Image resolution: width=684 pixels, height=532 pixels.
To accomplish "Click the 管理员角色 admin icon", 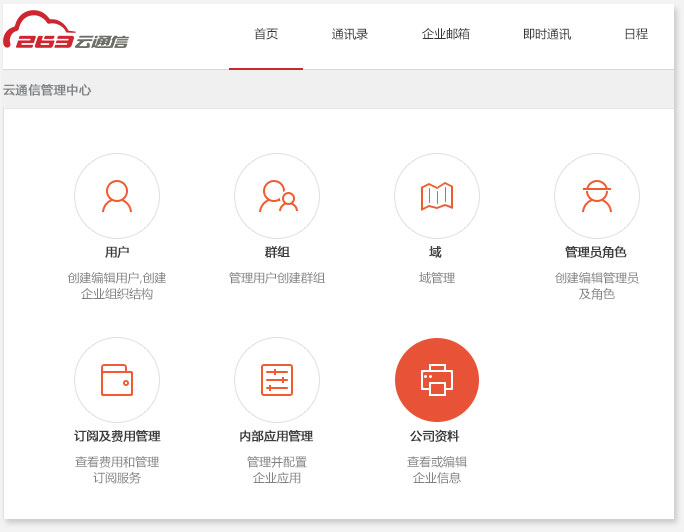I will coord(597,196).
